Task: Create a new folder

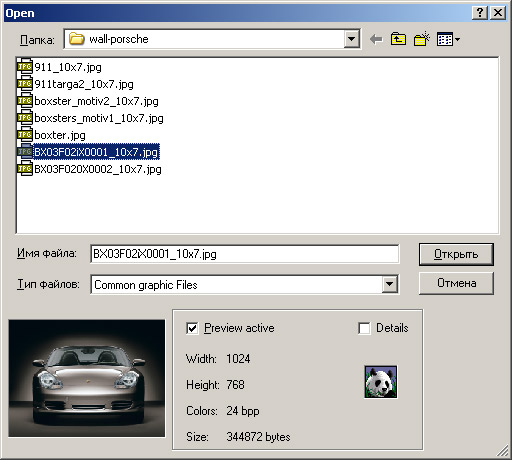Action: pos(422,39)
